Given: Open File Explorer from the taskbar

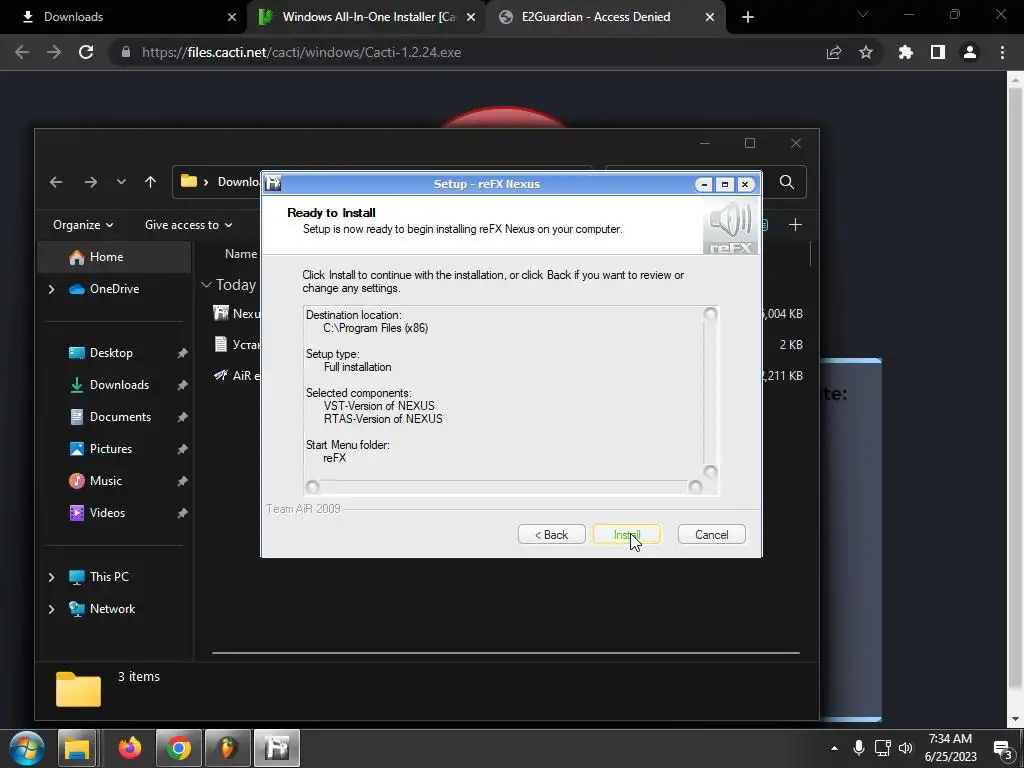Looking at the screenshot, I should pos(77,748).
